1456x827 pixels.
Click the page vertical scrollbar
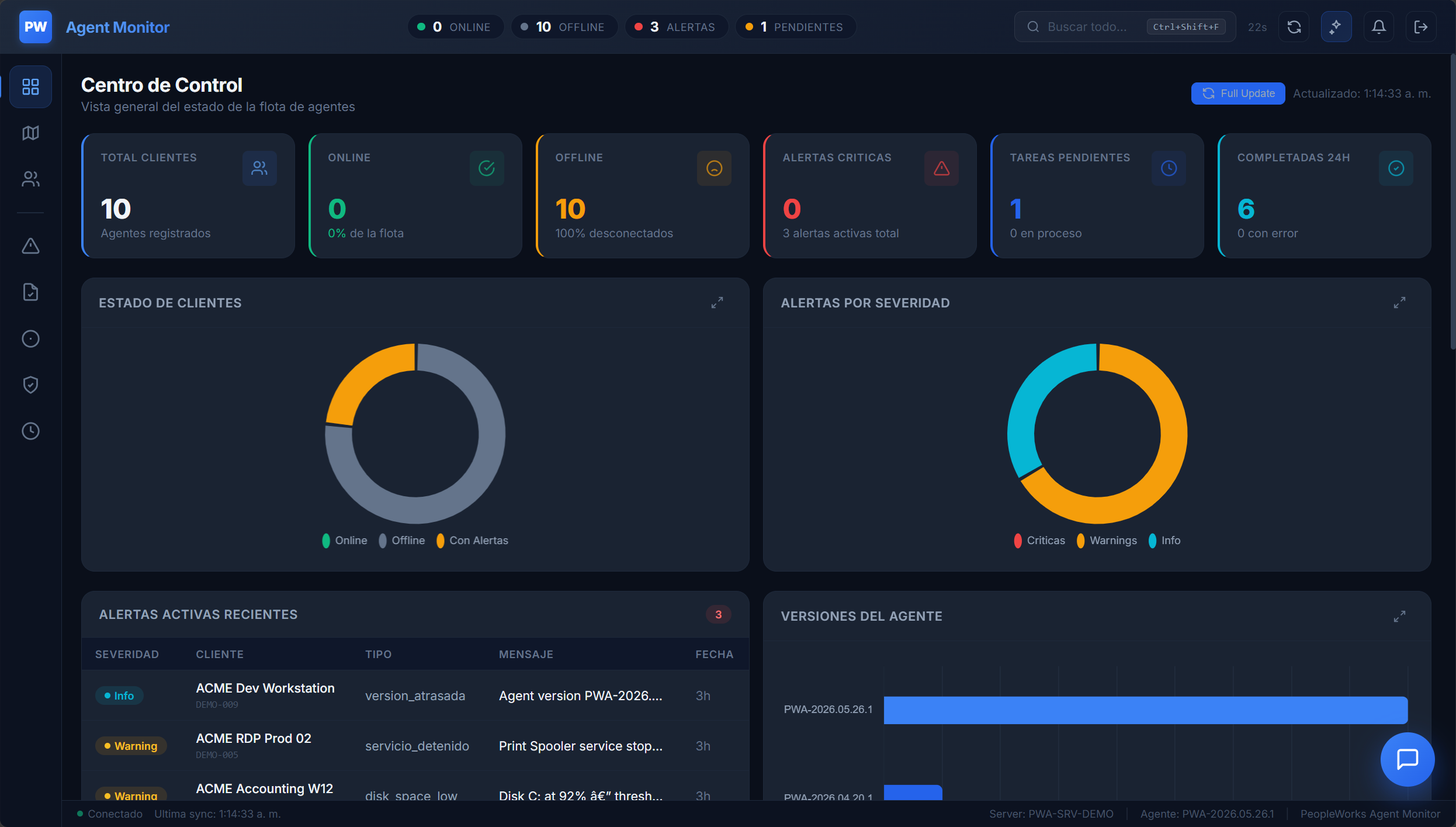(1452, 202)
